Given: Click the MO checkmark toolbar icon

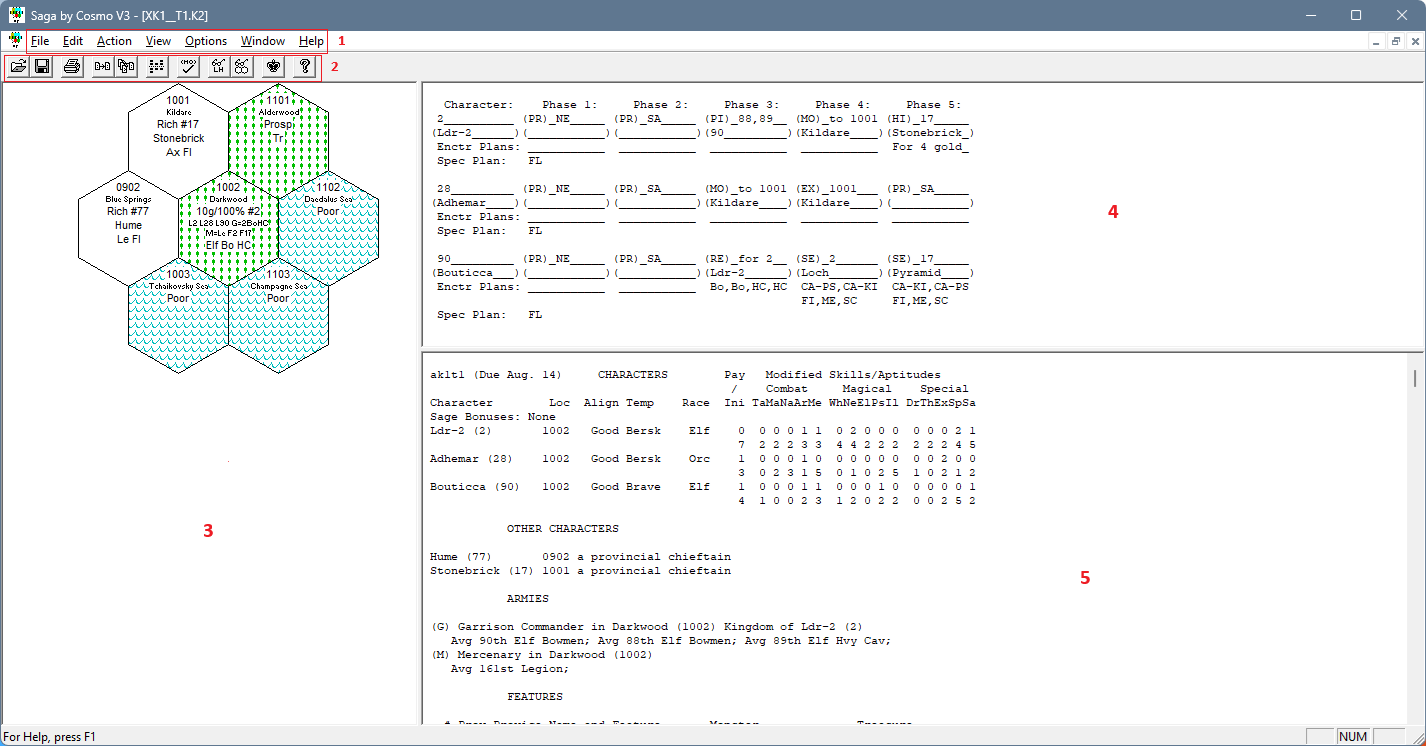Looking at the screenshot, I should click(188, 67).
